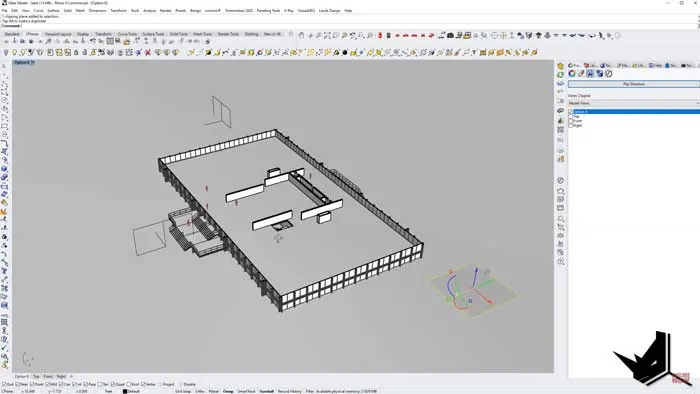Toggle the Near osnap checkbox
Viewport: 700px width, 394px height.
tap(18, 384)
